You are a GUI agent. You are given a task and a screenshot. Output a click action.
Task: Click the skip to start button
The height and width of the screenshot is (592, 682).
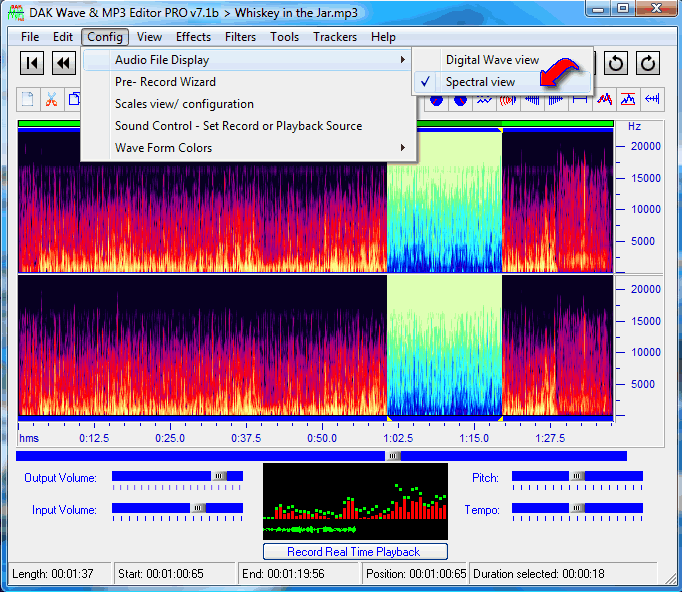pyautogui.click(x=33, y=63)
